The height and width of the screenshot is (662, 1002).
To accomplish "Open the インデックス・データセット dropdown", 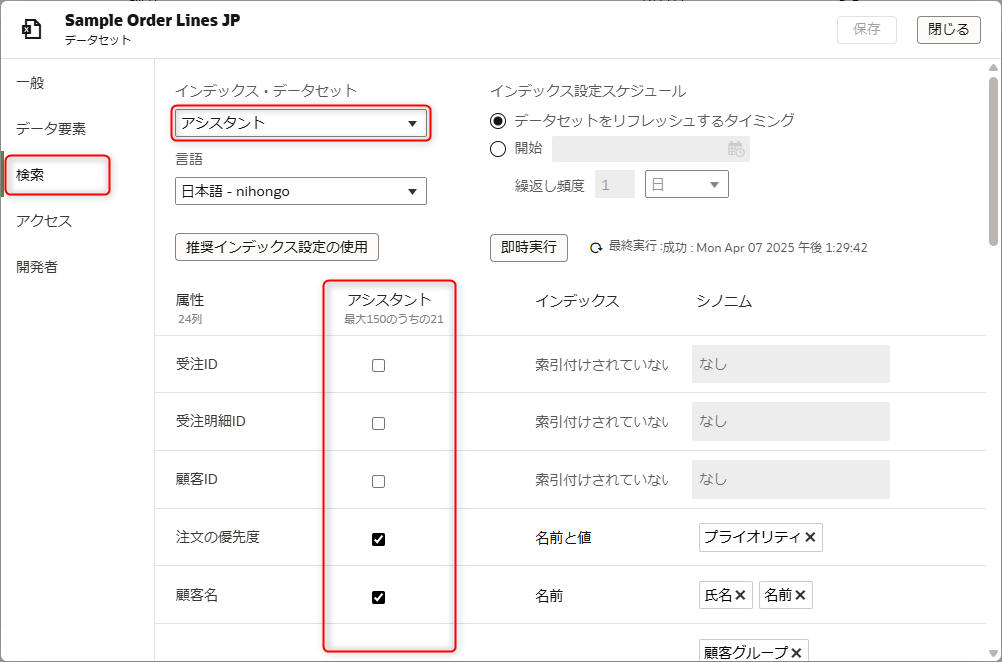I will click(300, 123).
